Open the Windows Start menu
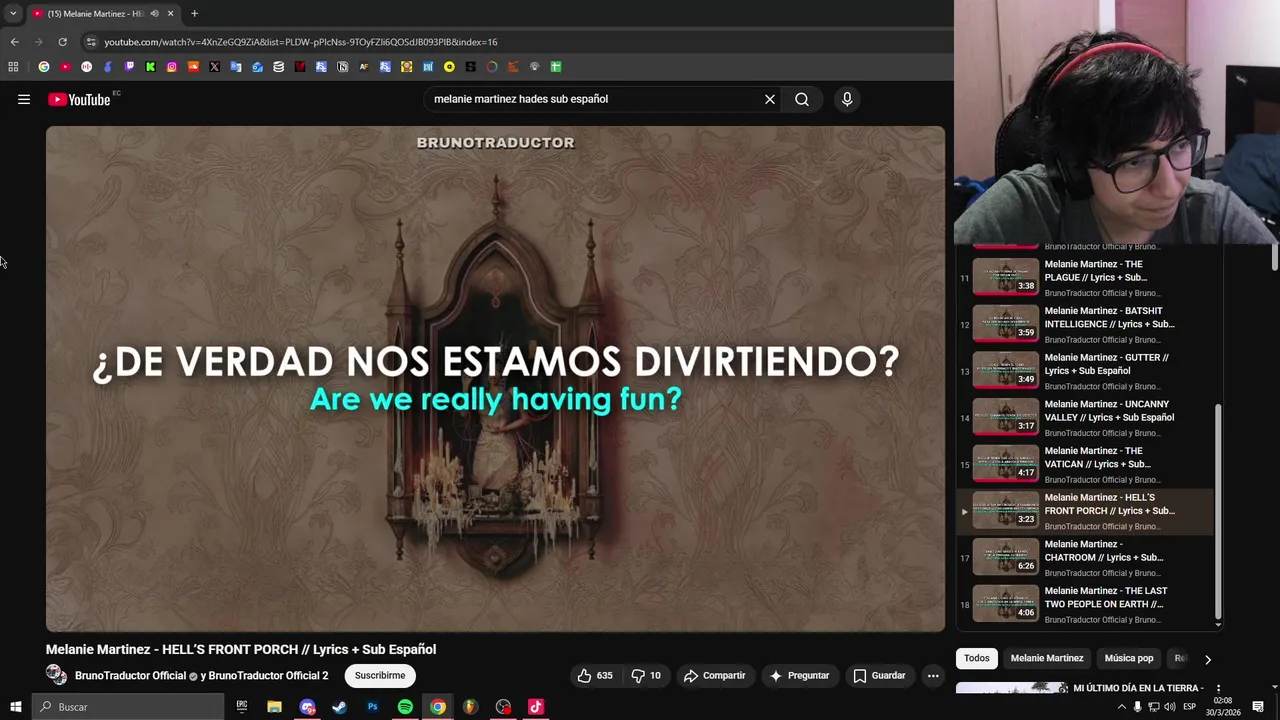1280x720 pixels. click(x=15, y=707)
